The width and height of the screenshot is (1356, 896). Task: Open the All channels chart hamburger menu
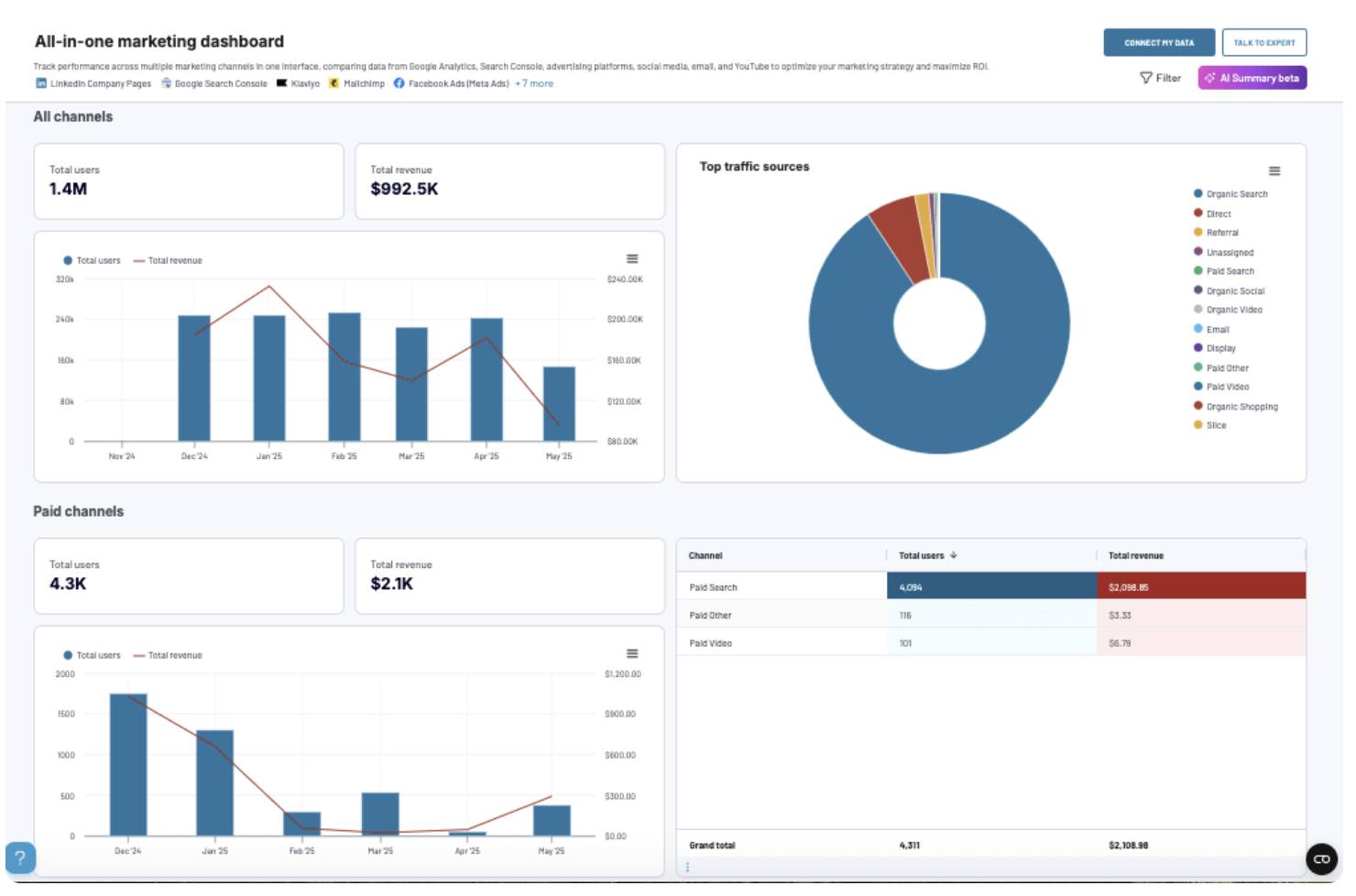[631, 259]
